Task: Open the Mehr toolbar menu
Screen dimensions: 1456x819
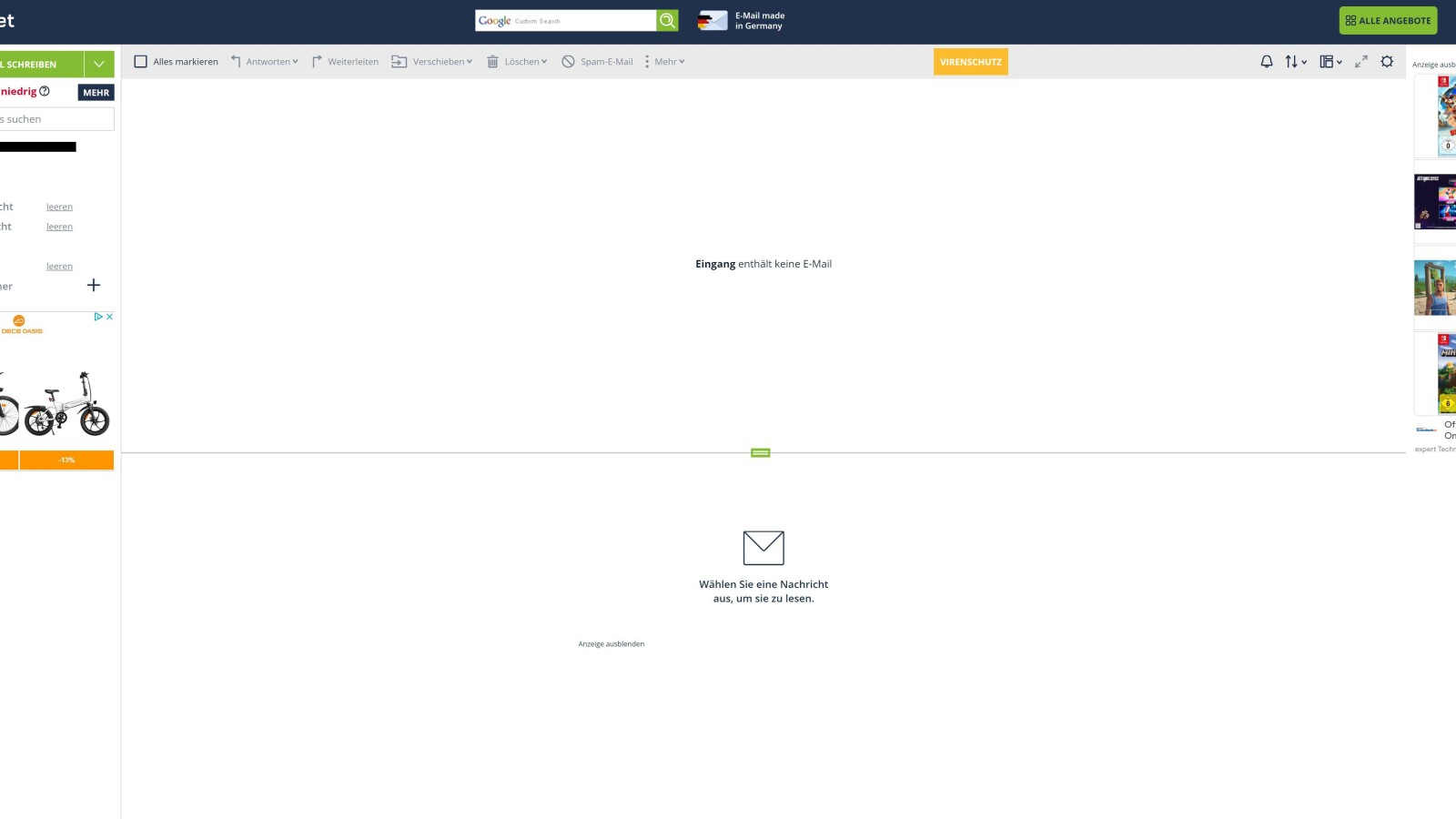Action: pos(664,62)
